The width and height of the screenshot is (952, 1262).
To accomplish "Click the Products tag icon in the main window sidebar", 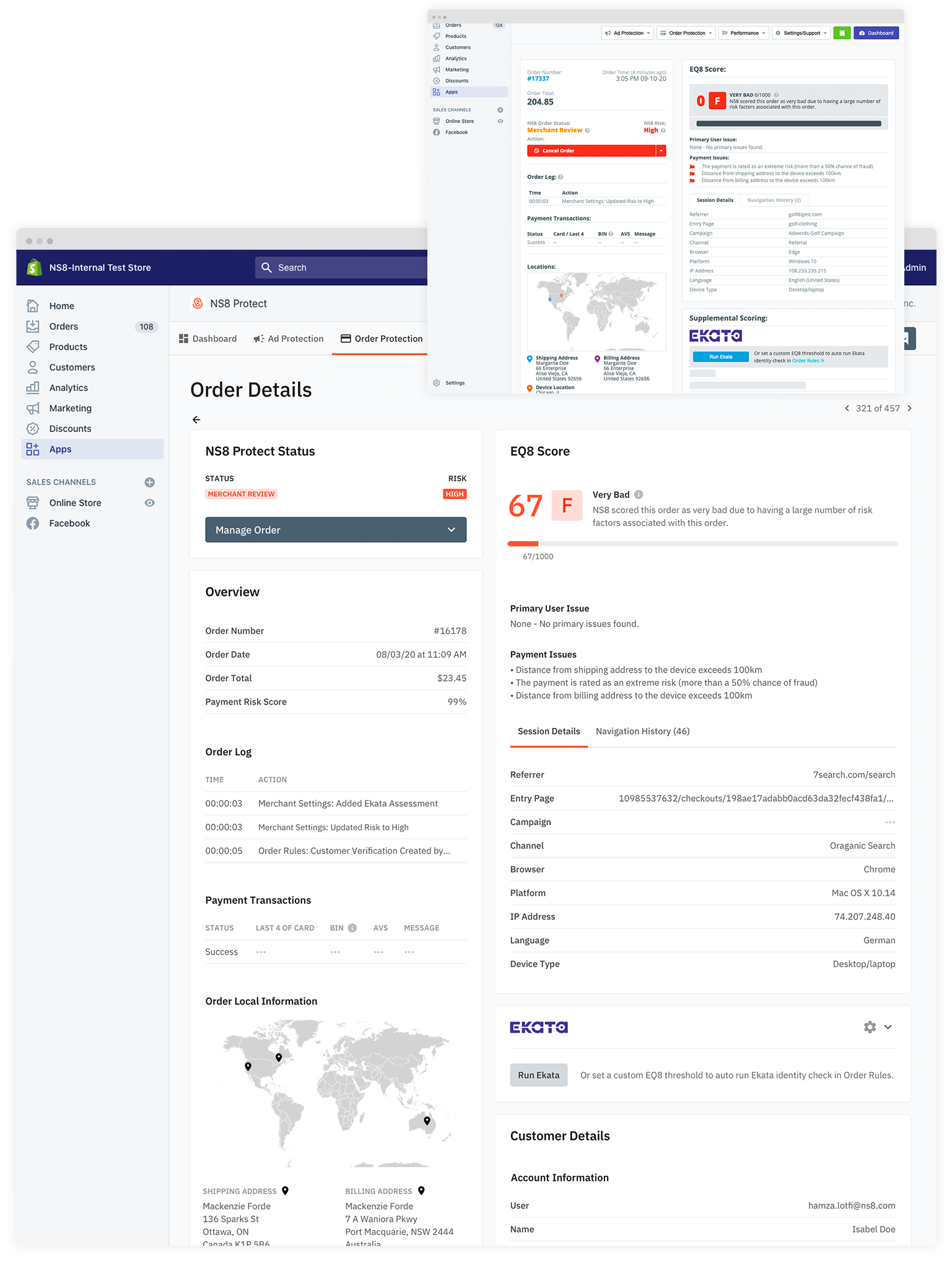I will click(33, 347).
